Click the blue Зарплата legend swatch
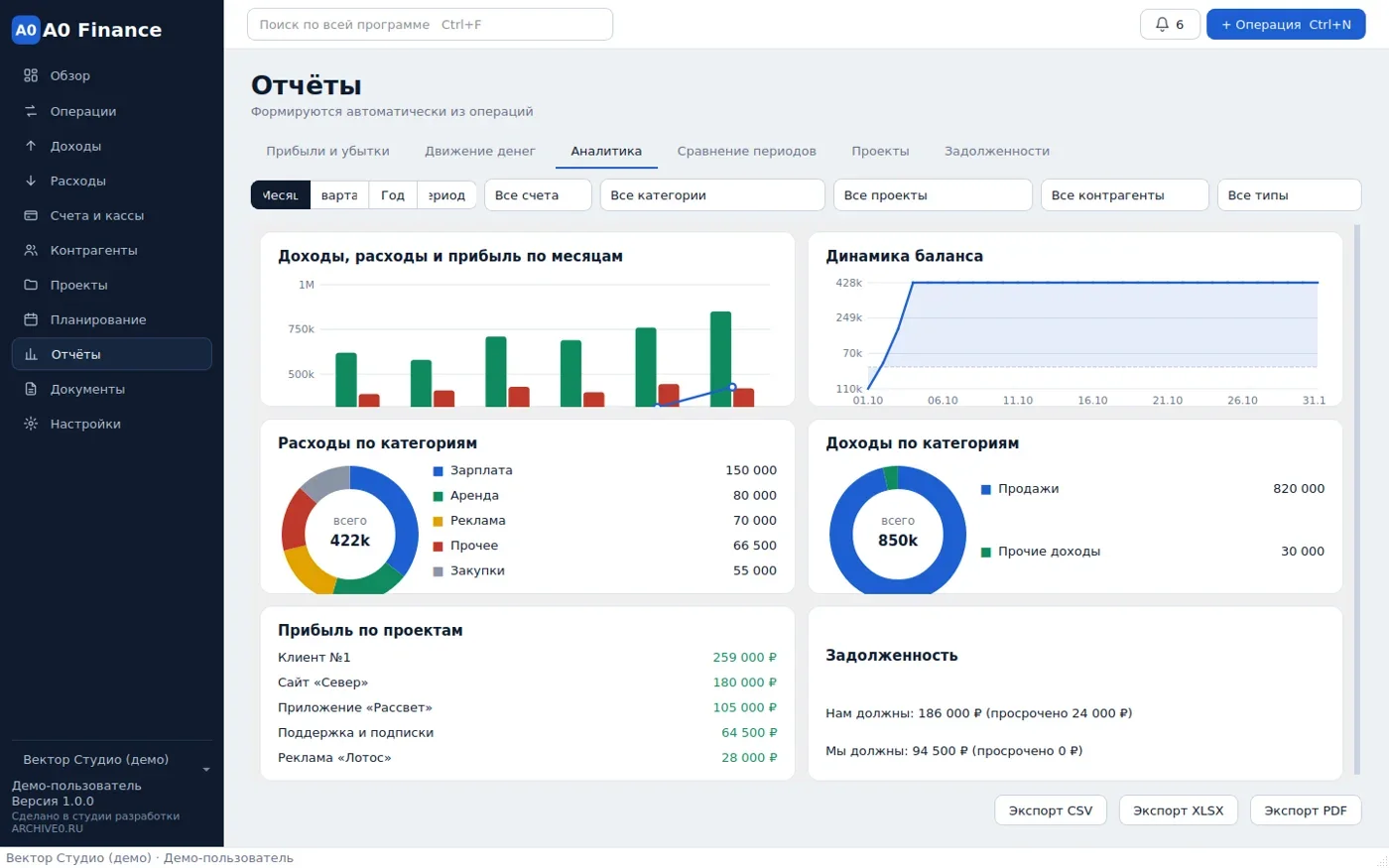The height and width of the screenshot is (868, 1389). point(438,471)
